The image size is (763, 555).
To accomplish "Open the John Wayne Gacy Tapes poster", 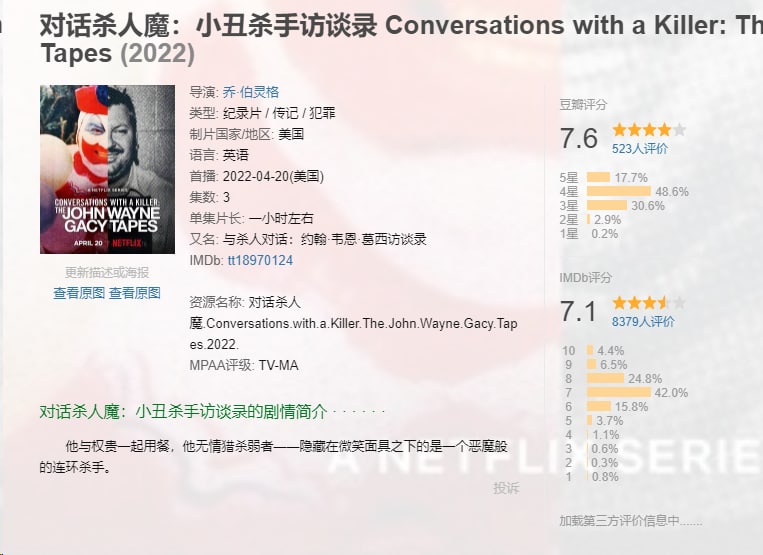I will click(x=107, y=169).
